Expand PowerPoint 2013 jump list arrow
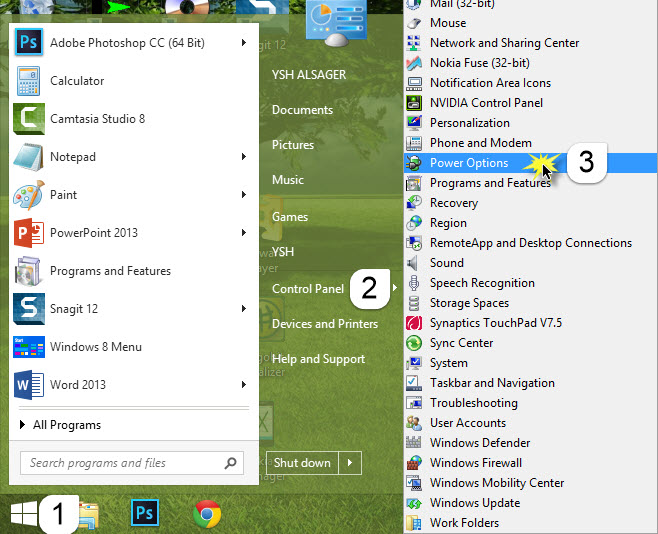Image resolution: width=658 pixels, height=534 pixels. [x=244, y=233]
